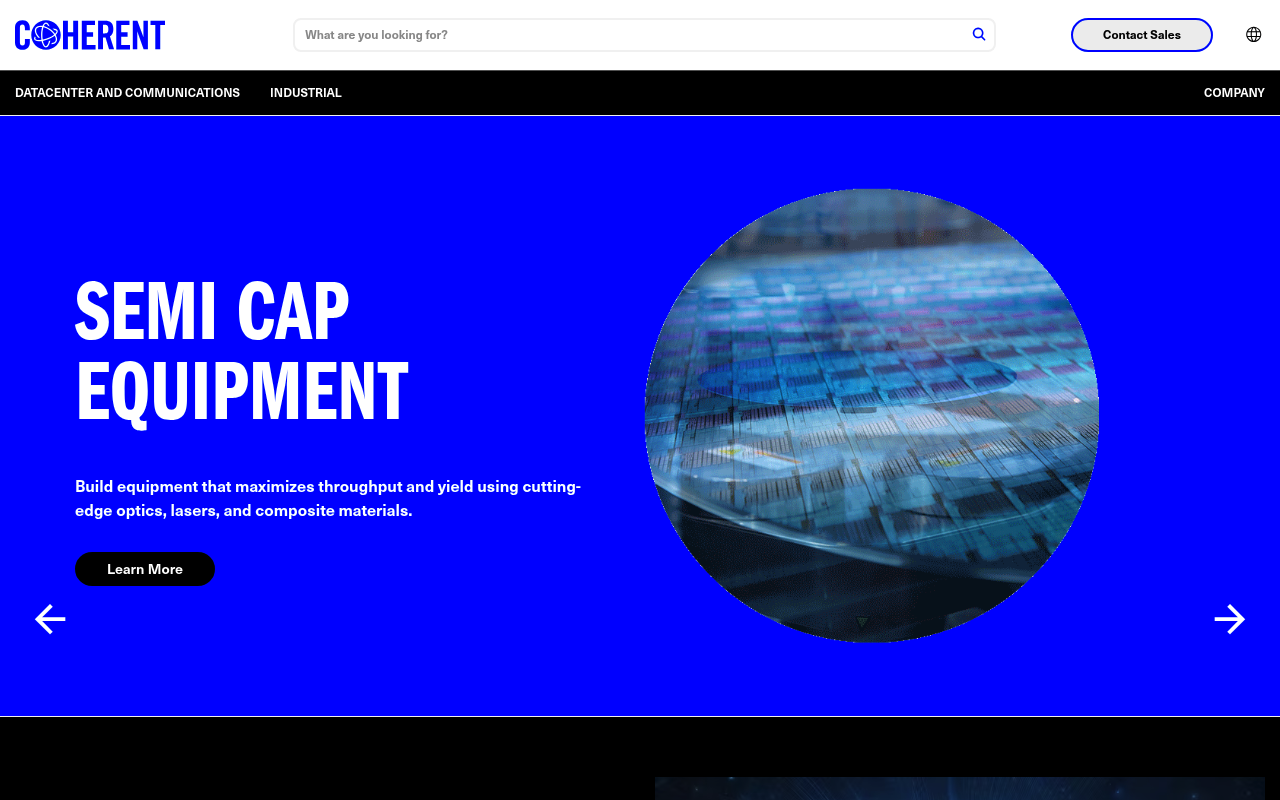Advance carousel with right arrow

[x=1230, y=619]
